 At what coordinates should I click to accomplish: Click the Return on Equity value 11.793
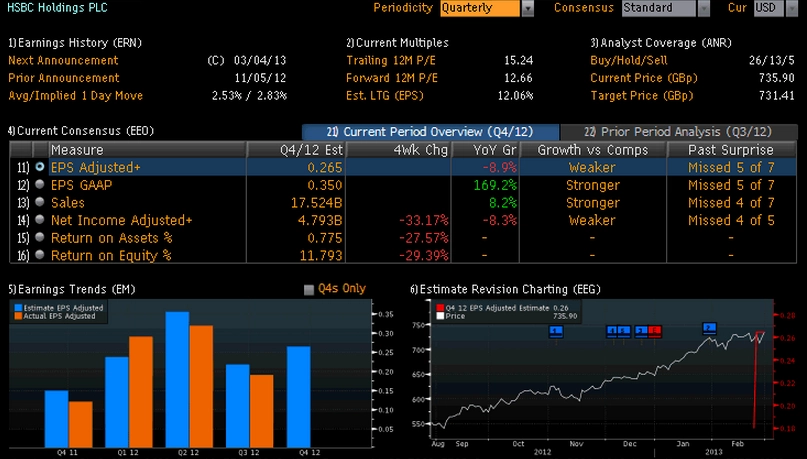(x=321, y=255)
